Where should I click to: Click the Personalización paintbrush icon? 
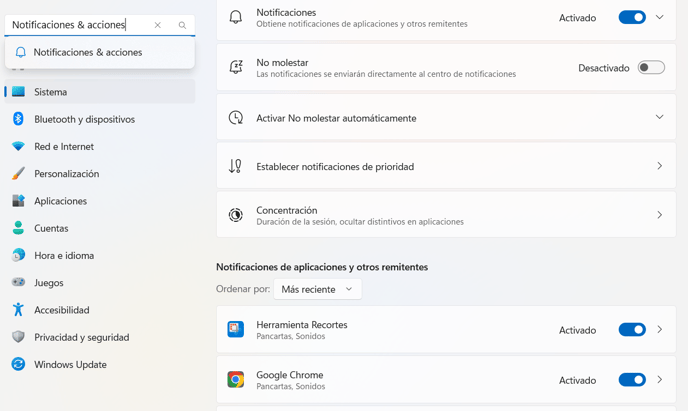pyautogui.click(x=18, y=173)
